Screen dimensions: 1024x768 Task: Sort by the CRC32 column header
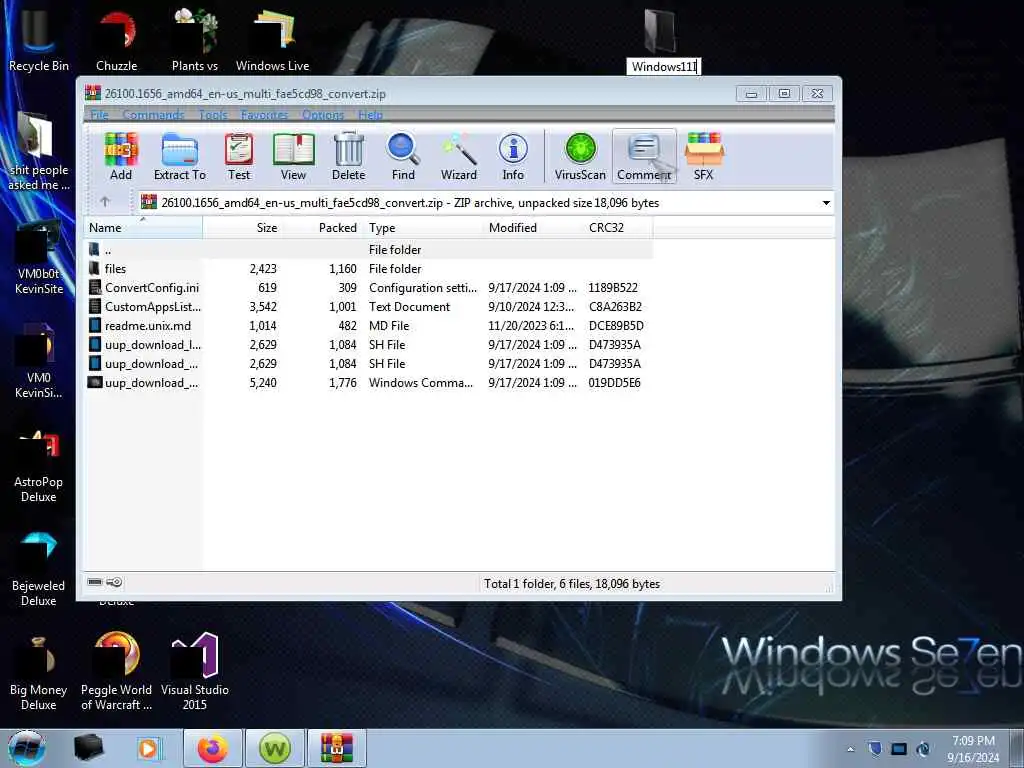618,227
